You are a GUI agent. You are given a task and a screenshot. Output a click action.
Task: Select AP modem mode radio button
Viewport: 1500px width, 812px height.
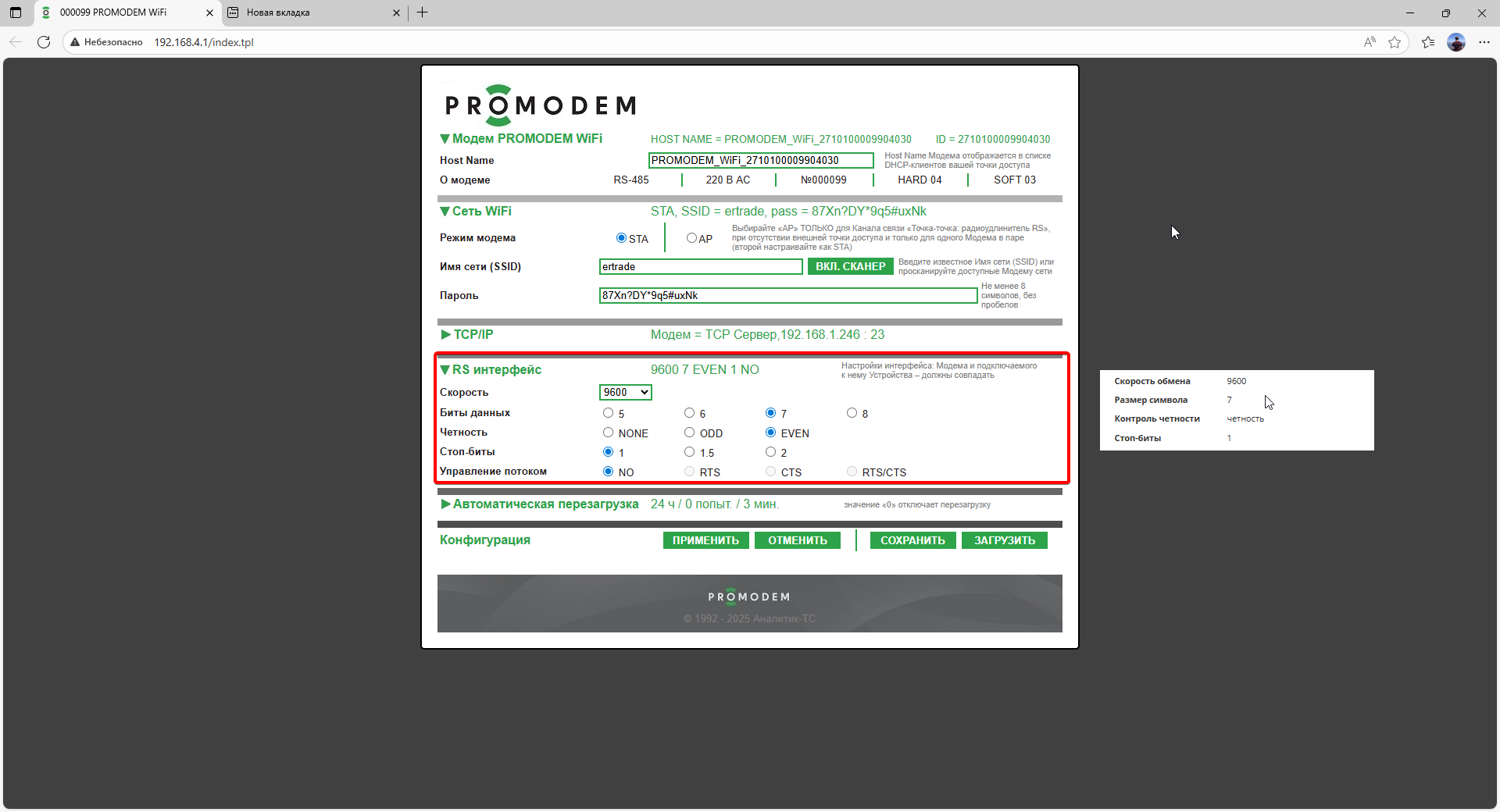(x=691, y=238)
